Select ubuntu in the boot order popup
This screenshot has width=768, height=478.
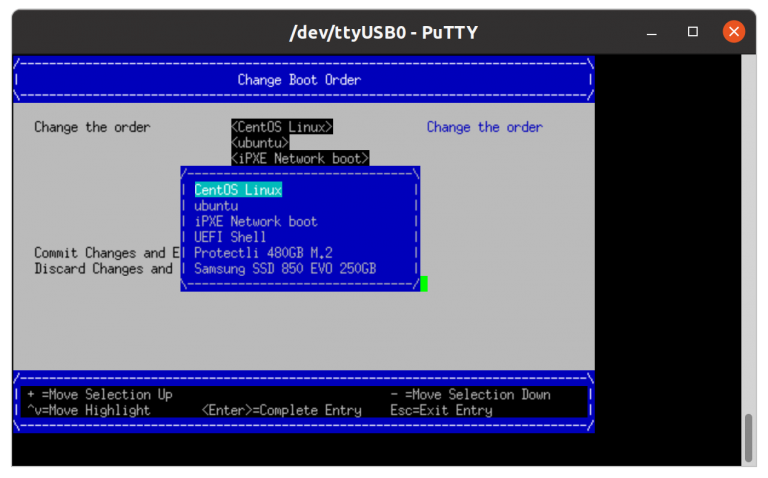point(216,206)
